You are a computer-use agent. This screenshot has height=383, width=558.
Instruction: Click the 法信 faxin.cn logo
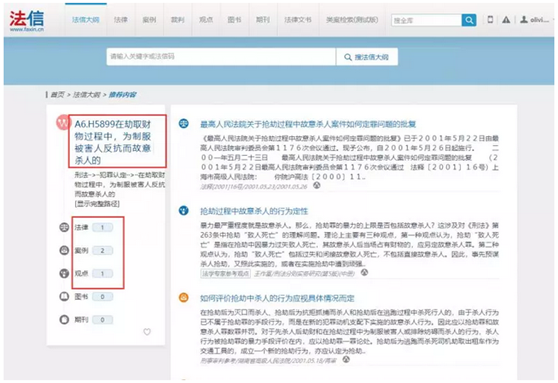pyautogui.click(x=27, y=20)
